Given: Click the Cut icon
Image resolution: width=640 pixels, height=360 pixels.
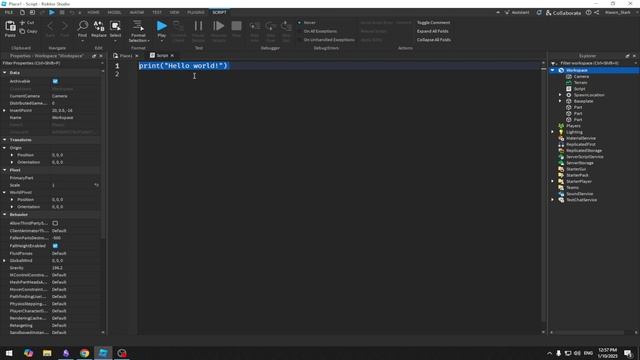Looking at the screenshot, I should point(22,23).
